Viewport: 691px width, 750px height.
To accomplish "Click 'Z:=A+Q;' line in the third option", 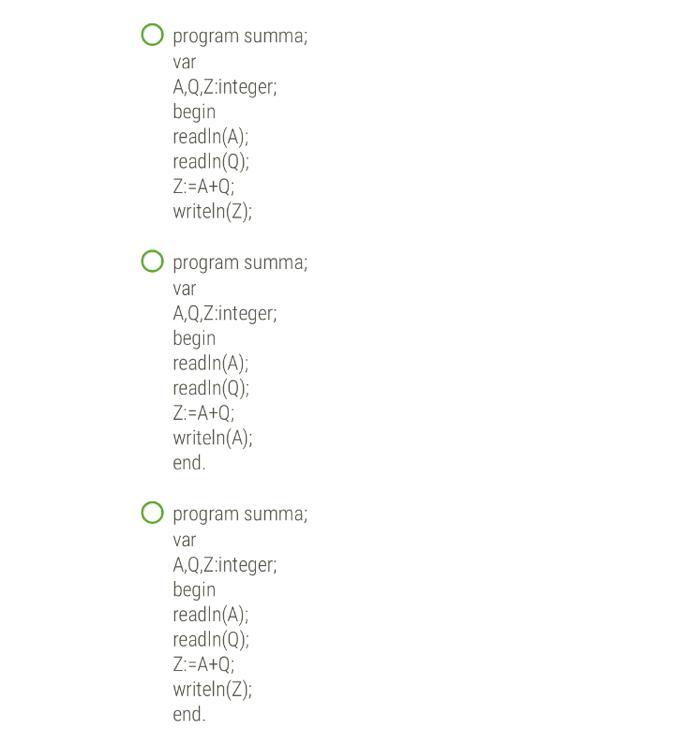I will (204, 665).
